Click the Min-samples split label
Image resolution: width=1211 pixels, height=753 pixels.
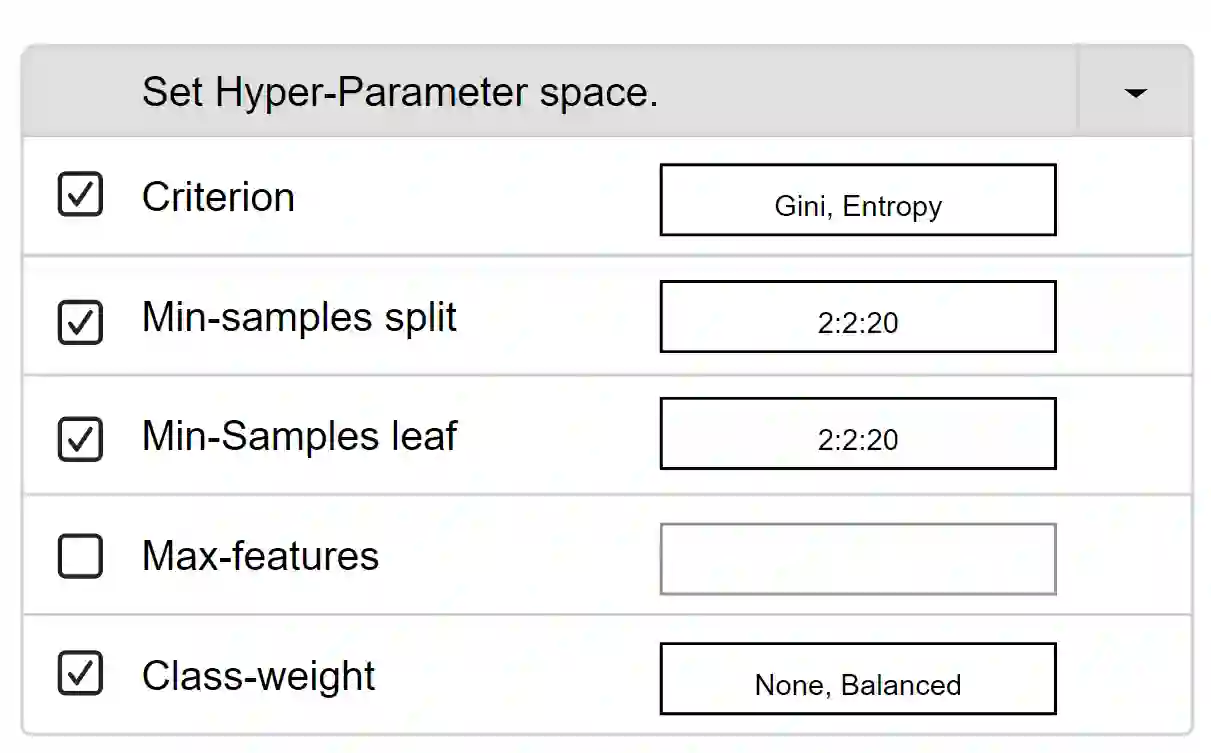point(299,317)
